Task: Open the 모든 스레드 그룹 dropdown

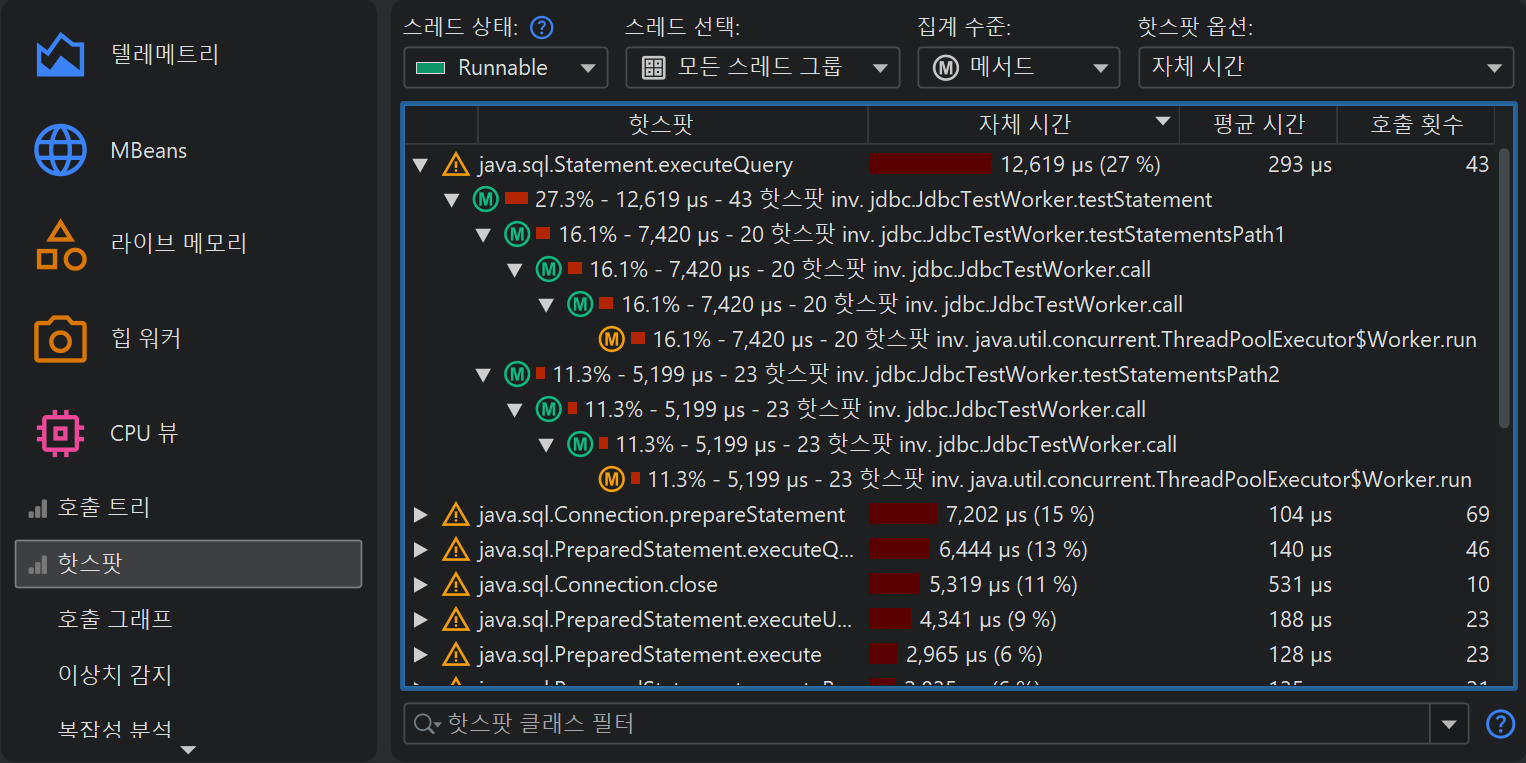Action: [x=757, y=68]
